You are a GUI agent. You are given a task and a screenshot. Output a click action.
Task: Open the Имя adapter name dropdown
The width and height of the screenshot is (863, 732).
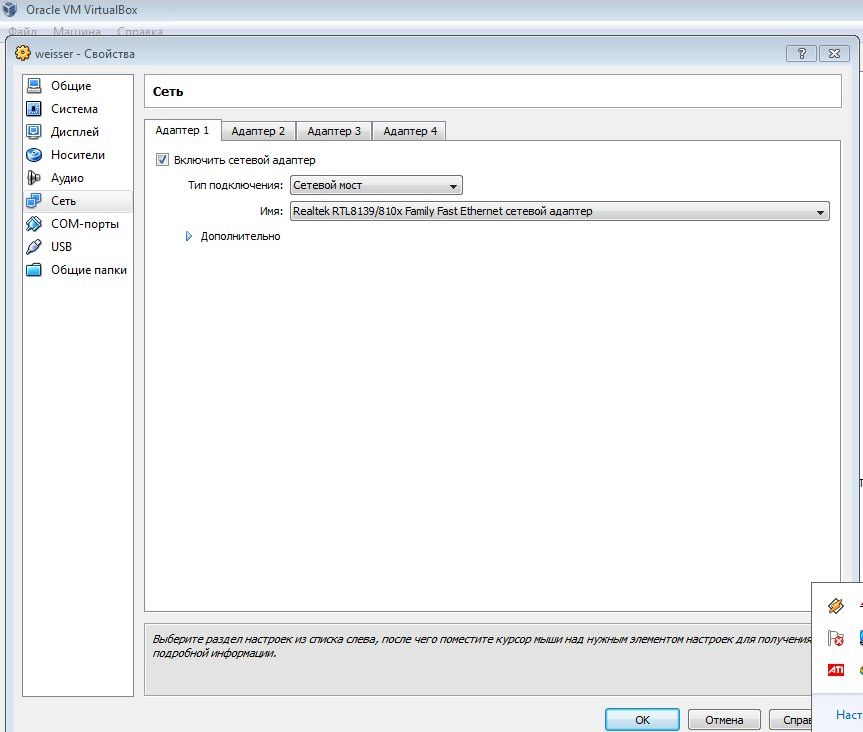560,211
